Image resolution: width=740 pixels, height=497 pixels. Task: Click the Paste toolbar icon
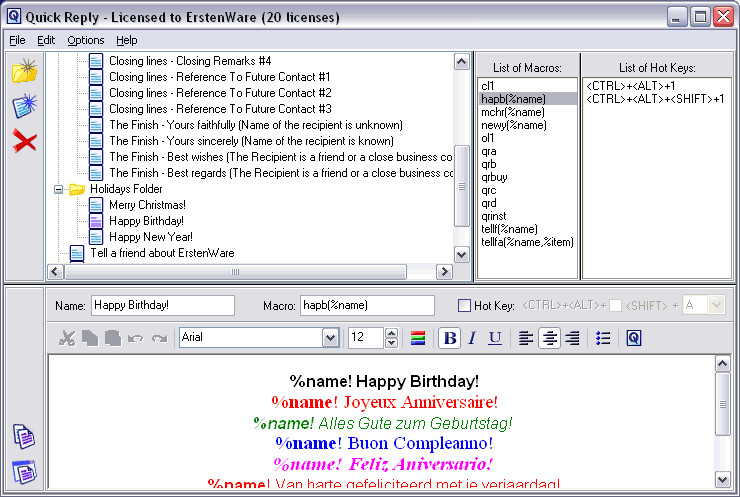tap(113, 338)
